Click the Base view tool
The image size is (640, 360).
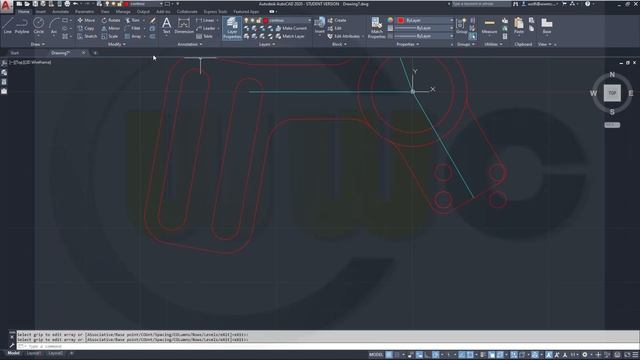(x=547, y=26)
